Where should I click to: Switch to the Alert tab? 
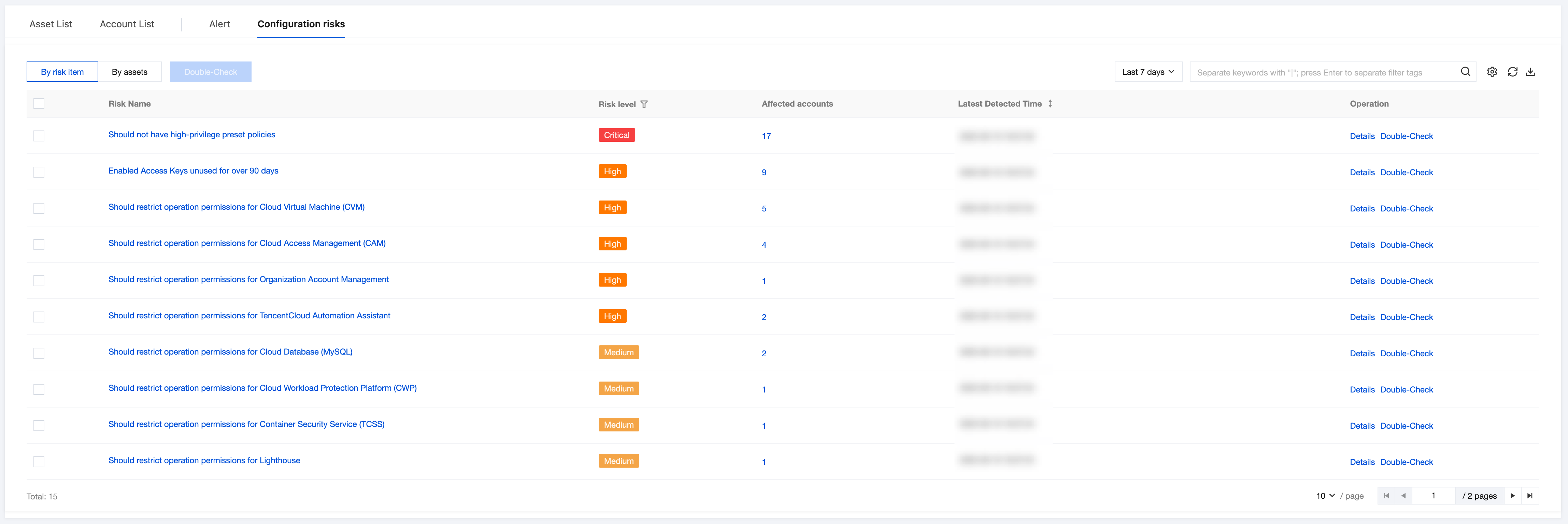tap(219, 24)
